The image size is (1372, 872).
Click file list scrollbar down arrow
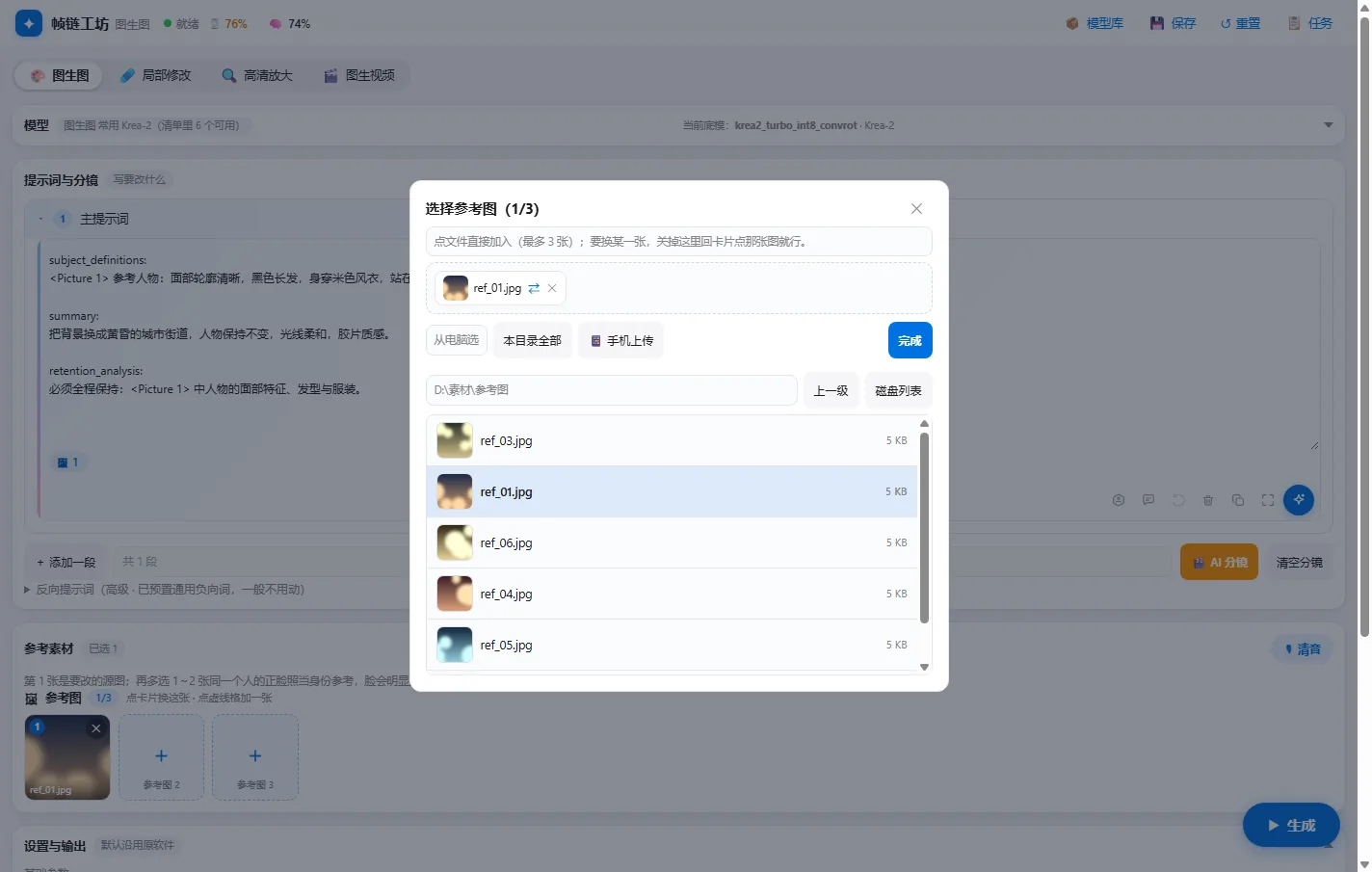coord(924,667)
